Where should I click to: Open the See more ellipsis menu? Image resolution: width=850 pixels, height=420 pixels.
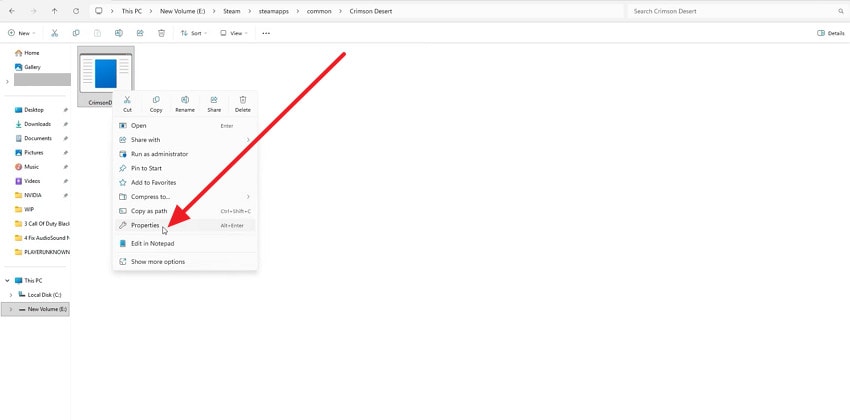coord(266,33)
